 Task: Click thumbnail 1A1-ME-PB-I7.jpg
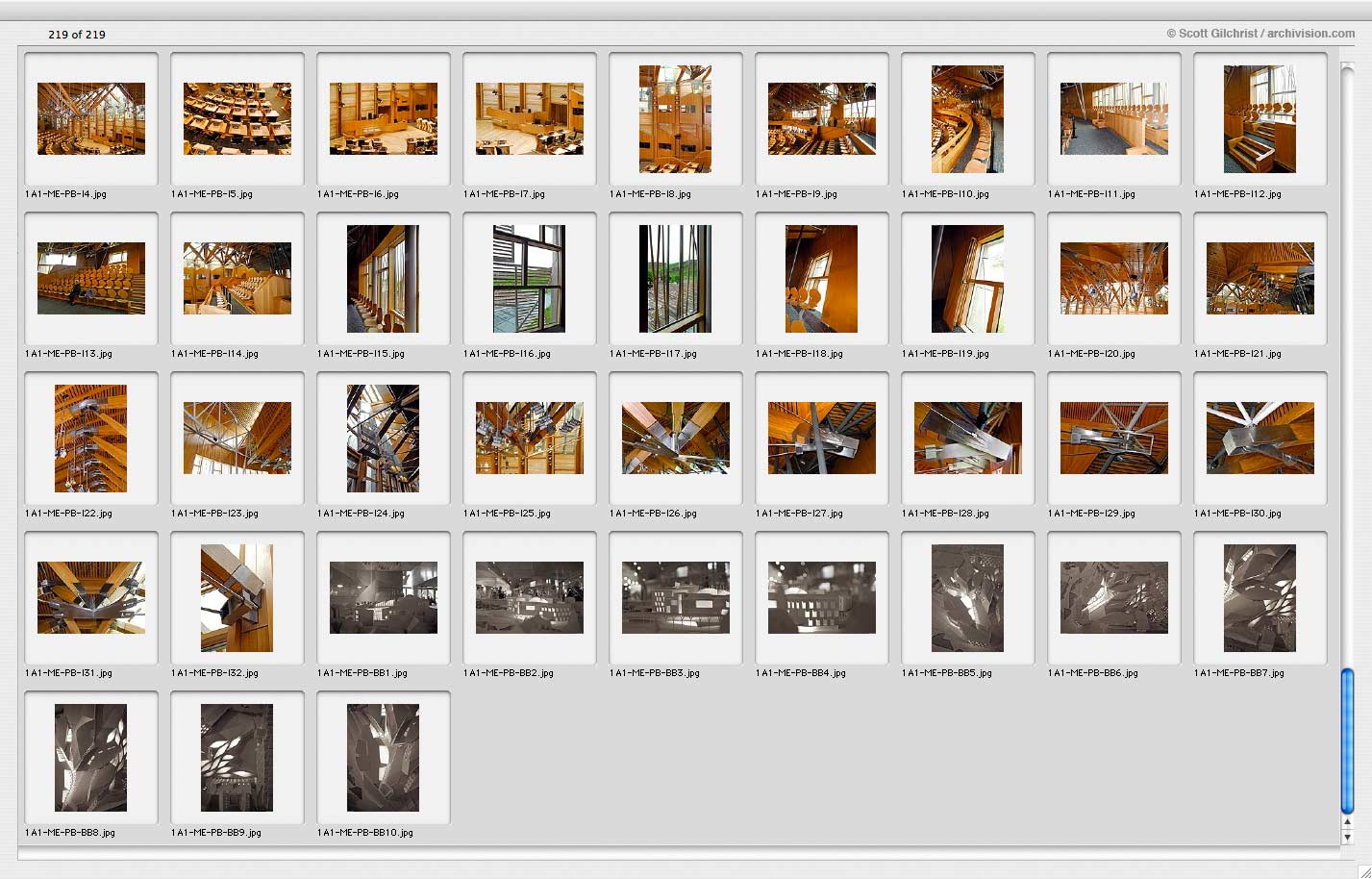click(530, 119)
